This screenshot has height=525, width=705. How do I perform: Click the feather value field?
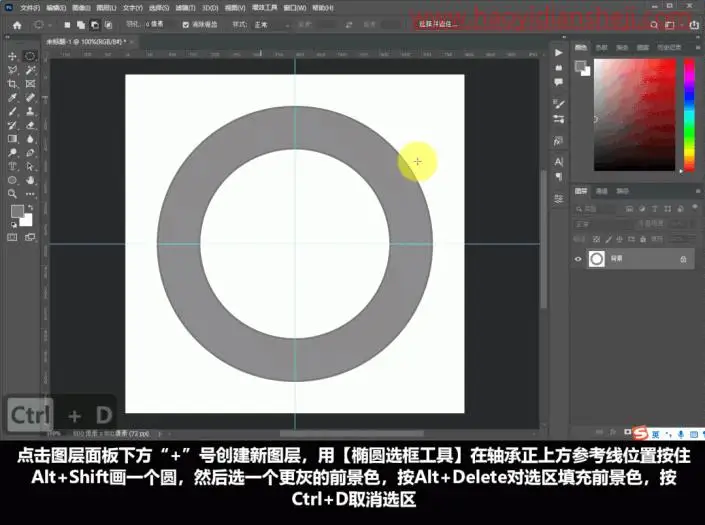pyautogui.click(x=156, y=24)
